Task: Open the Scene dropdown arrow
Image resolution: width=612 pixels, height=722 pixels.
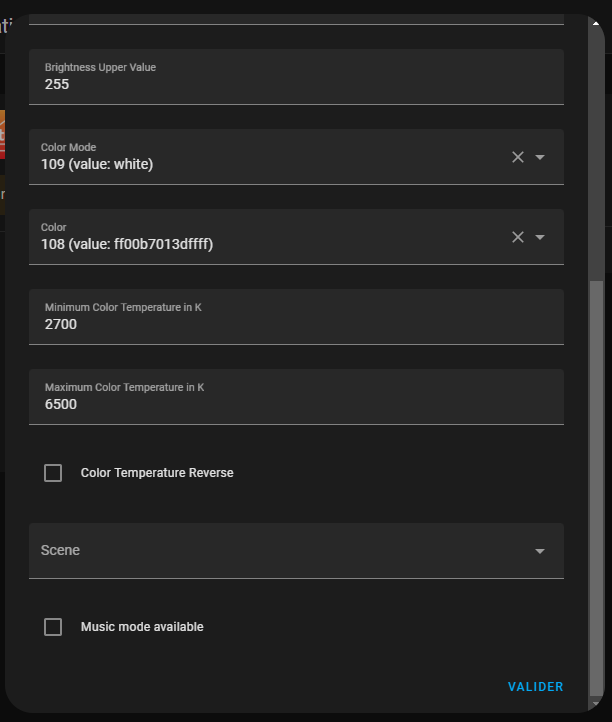Action: pyautogui.click(x=540, y=551)
